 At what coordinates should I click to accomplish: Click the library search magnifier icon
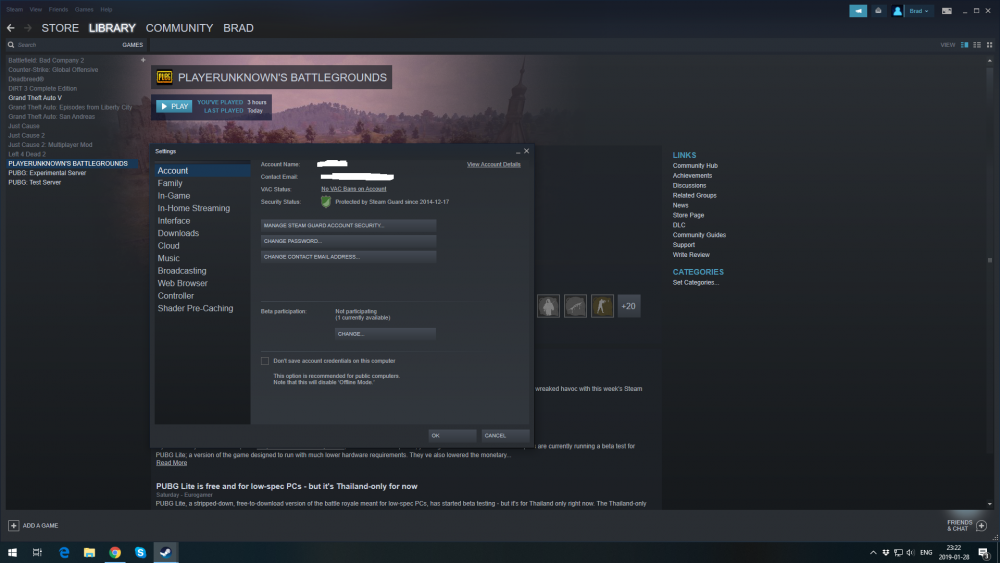point(11,45)
